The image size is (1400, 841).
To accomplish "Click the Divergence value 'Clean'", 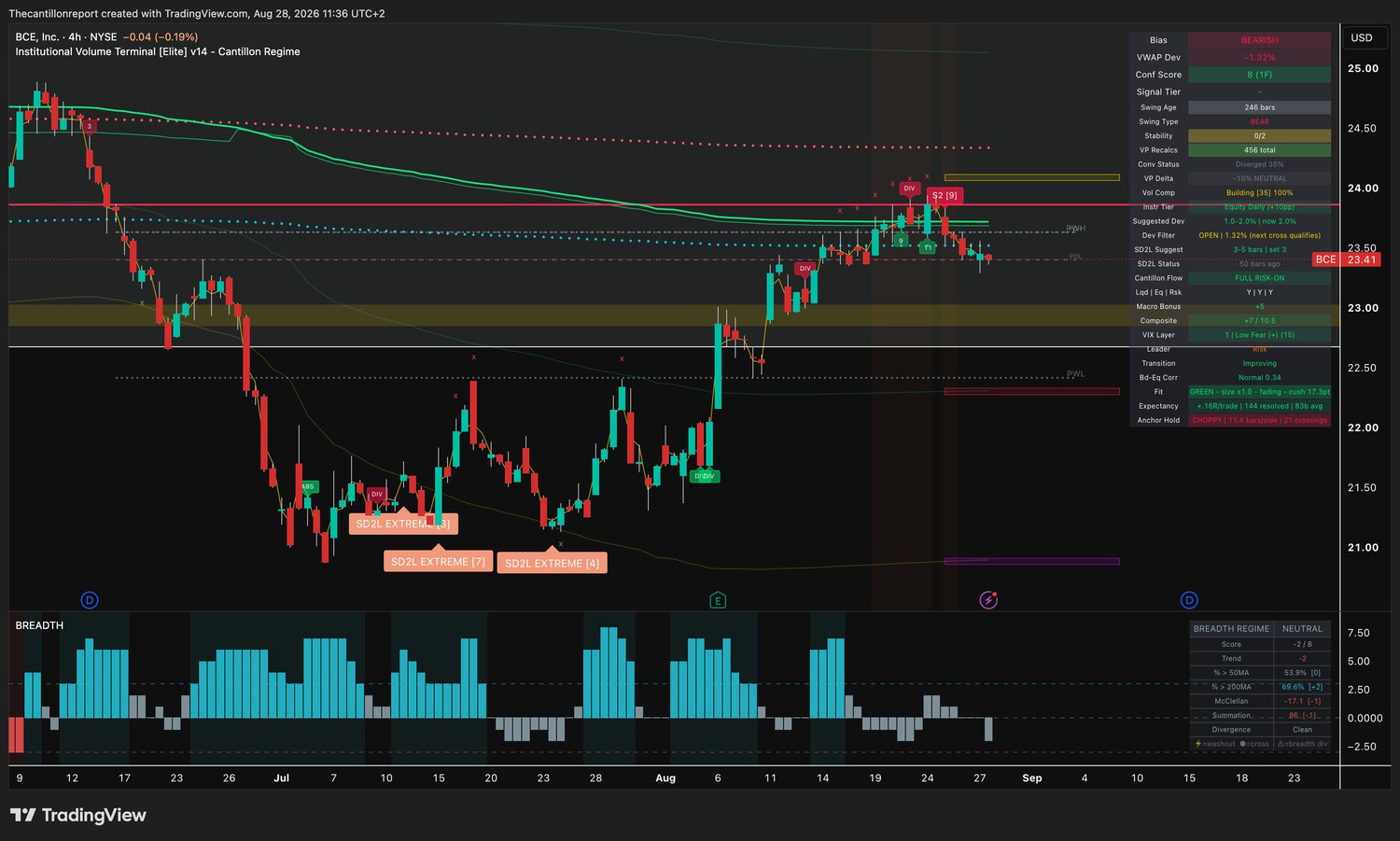I will pos(1302,730).
